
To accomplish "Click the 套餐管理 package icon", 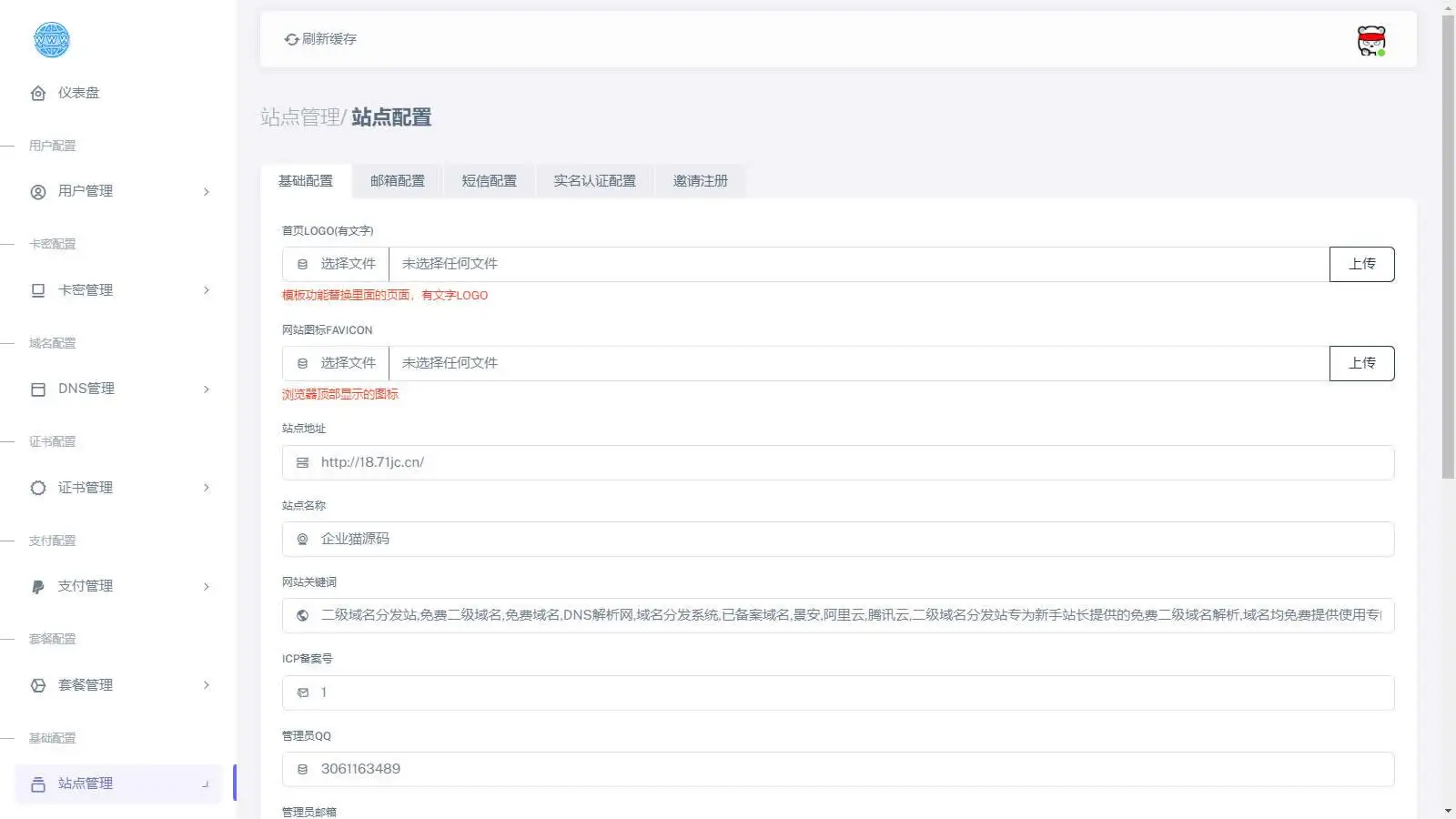I will point(37,685).
